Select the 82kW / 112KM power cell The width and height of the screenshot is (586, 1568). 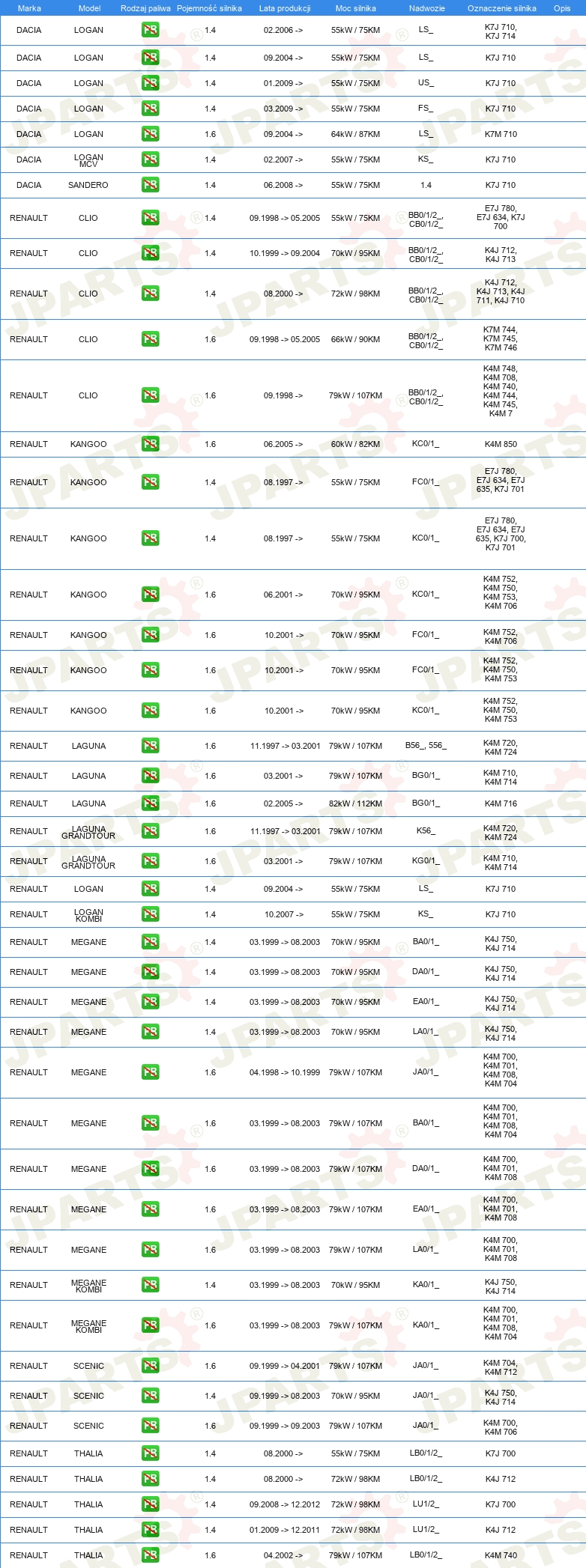[x=355, y=803]
